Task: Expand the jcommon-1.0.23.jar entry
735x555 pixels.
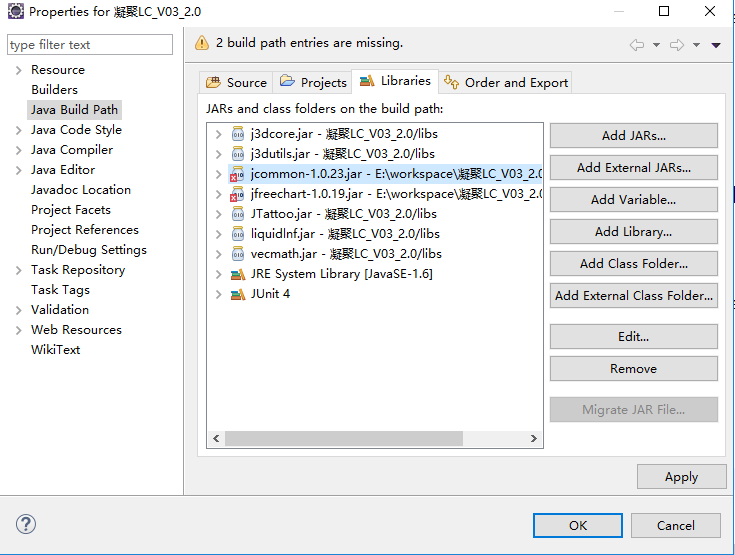Action: point(218,174)
